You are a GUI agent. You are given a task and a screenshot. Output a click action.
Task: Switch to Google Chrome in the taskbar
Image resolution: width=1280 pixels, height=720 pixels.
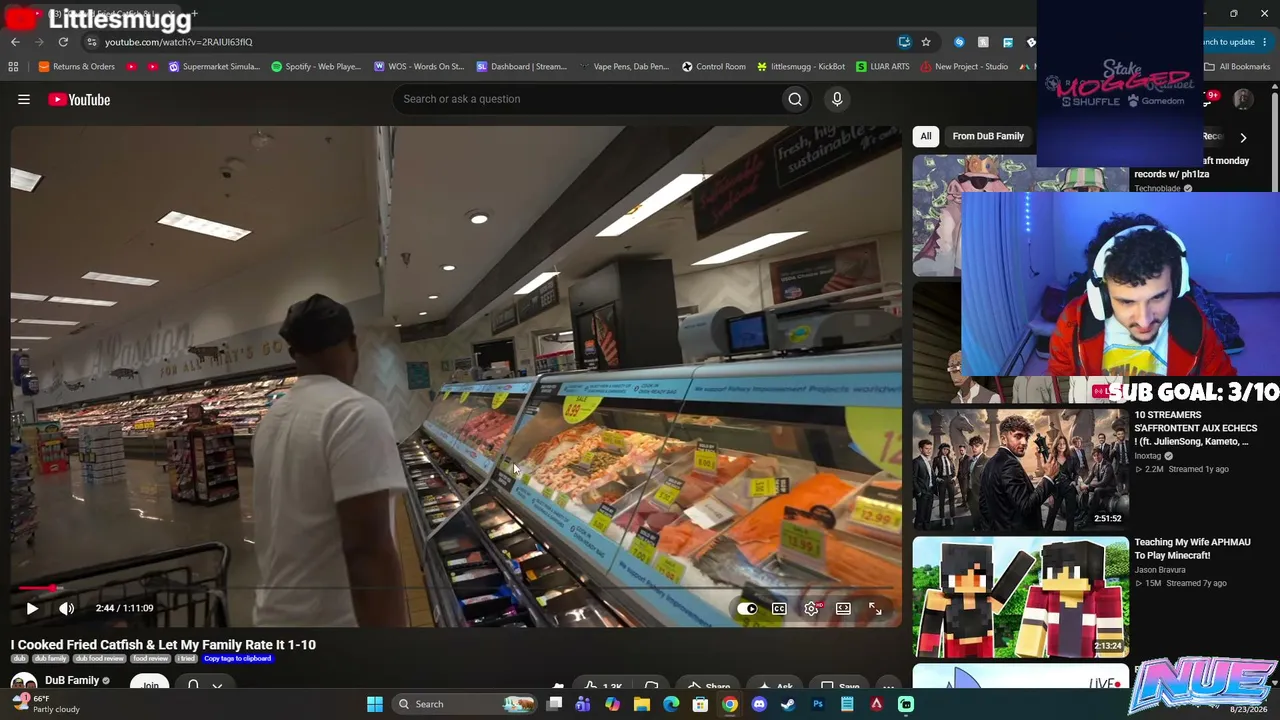point(730,704)
